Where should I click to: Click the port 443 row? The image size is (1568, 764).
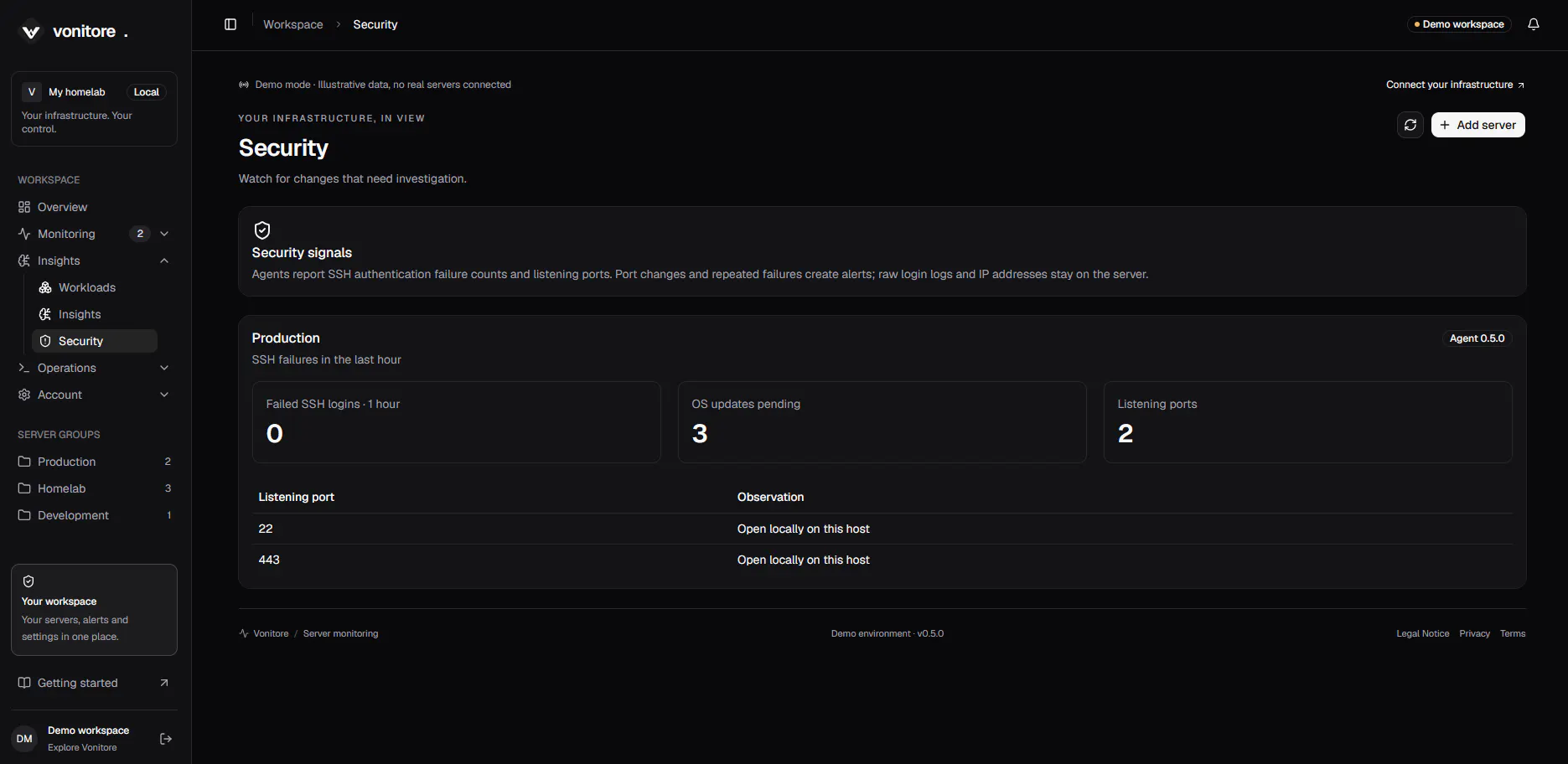(x=882, y=560)
